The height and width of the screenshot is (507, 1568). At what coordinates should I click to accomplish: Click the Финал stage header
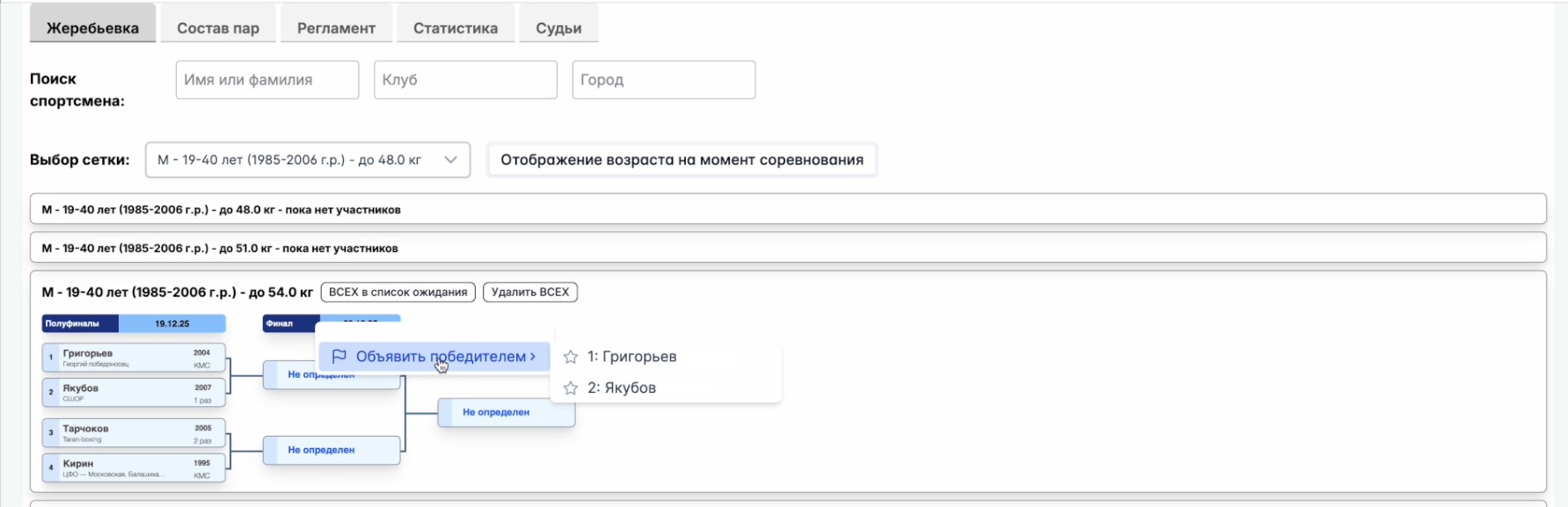click(290, 323)
